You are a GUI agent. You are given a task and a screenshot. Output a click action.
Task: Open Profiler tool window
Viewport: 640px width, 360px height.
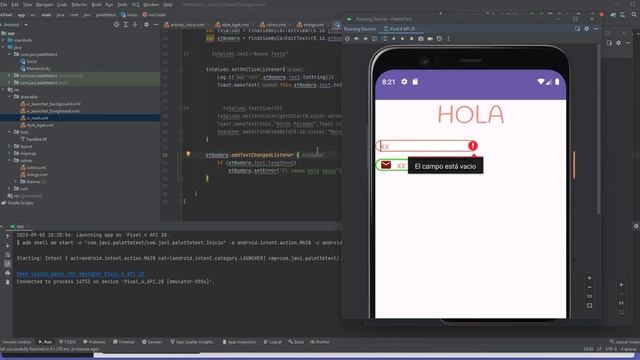(x=320, y=342)
